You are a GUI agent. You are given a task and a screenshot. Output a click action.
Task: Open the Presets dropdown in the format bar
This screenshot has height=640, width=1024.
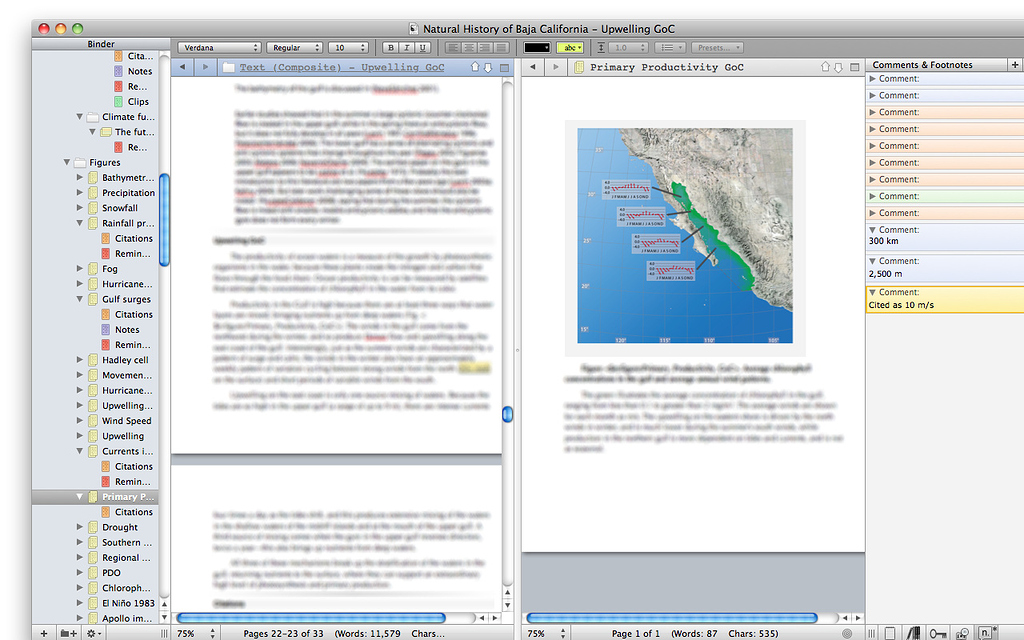pos(718,47)
